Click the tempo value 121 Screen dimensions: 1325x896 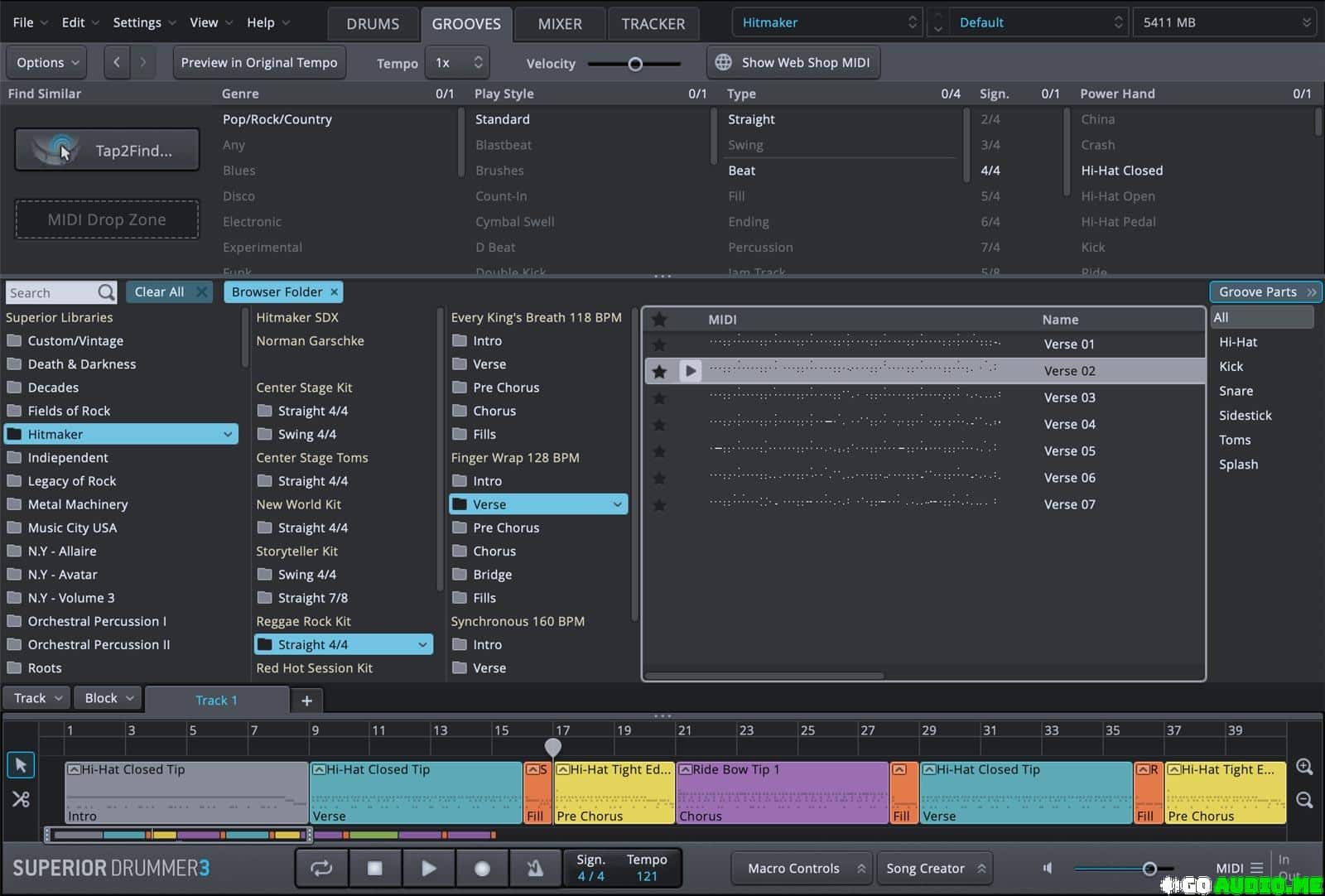647,876
